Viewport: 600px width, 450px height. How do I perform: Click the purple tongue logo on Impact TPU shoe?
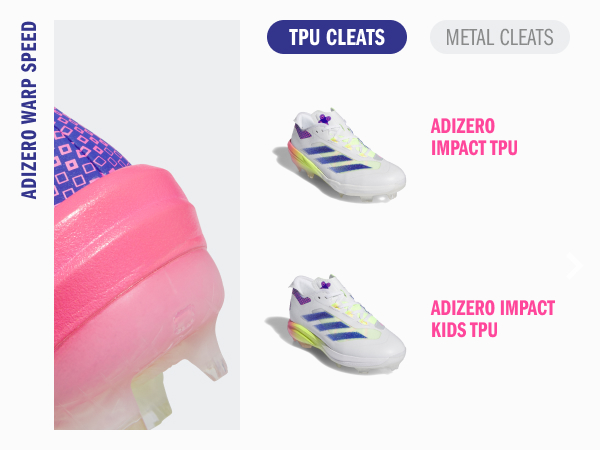(x=324, y=119)
